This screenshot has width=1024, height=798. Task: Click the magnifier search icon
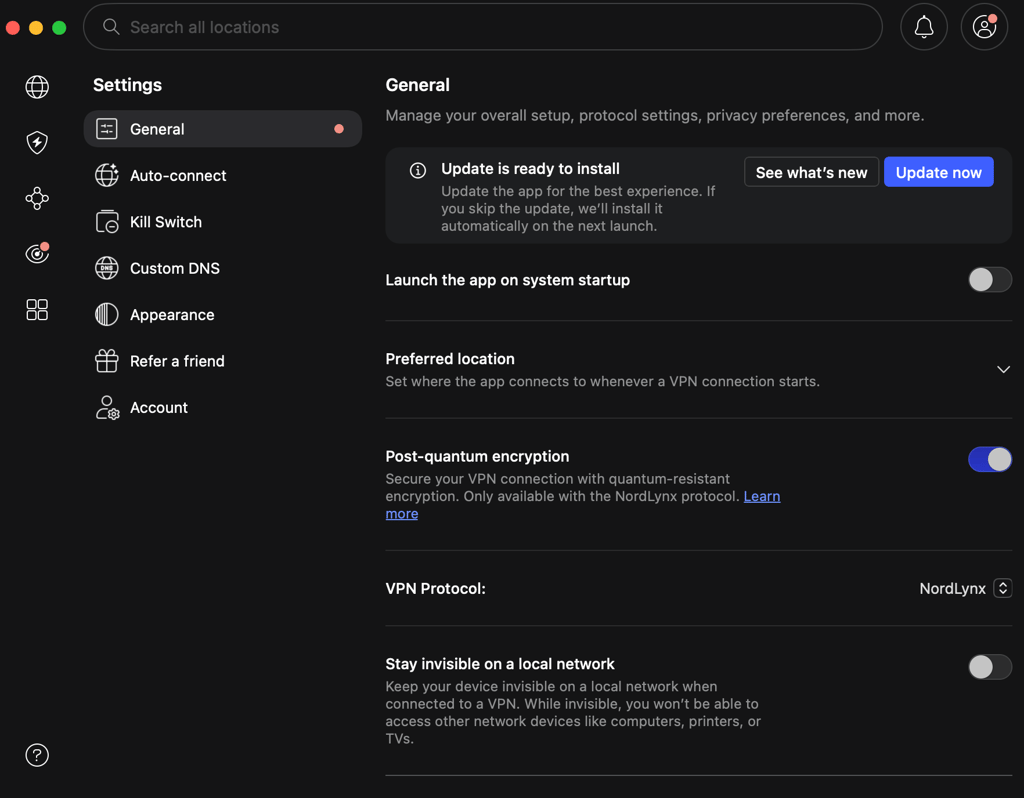111,27
